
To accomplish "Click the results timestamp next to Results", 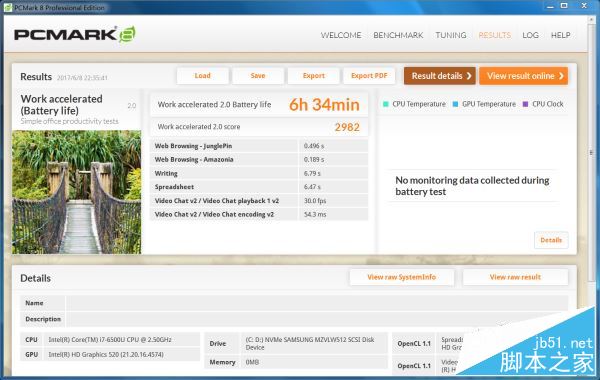I will pyautogui.click(x=82, y=78).
